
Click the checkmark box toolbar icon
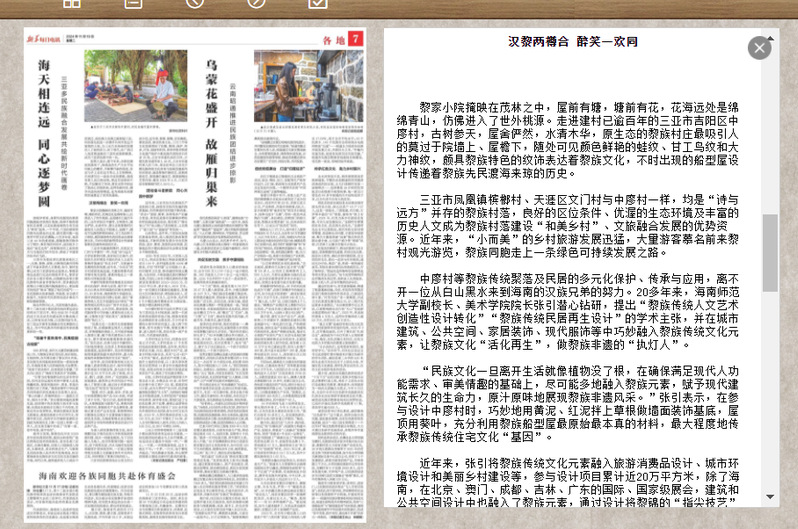click(317, 3)
